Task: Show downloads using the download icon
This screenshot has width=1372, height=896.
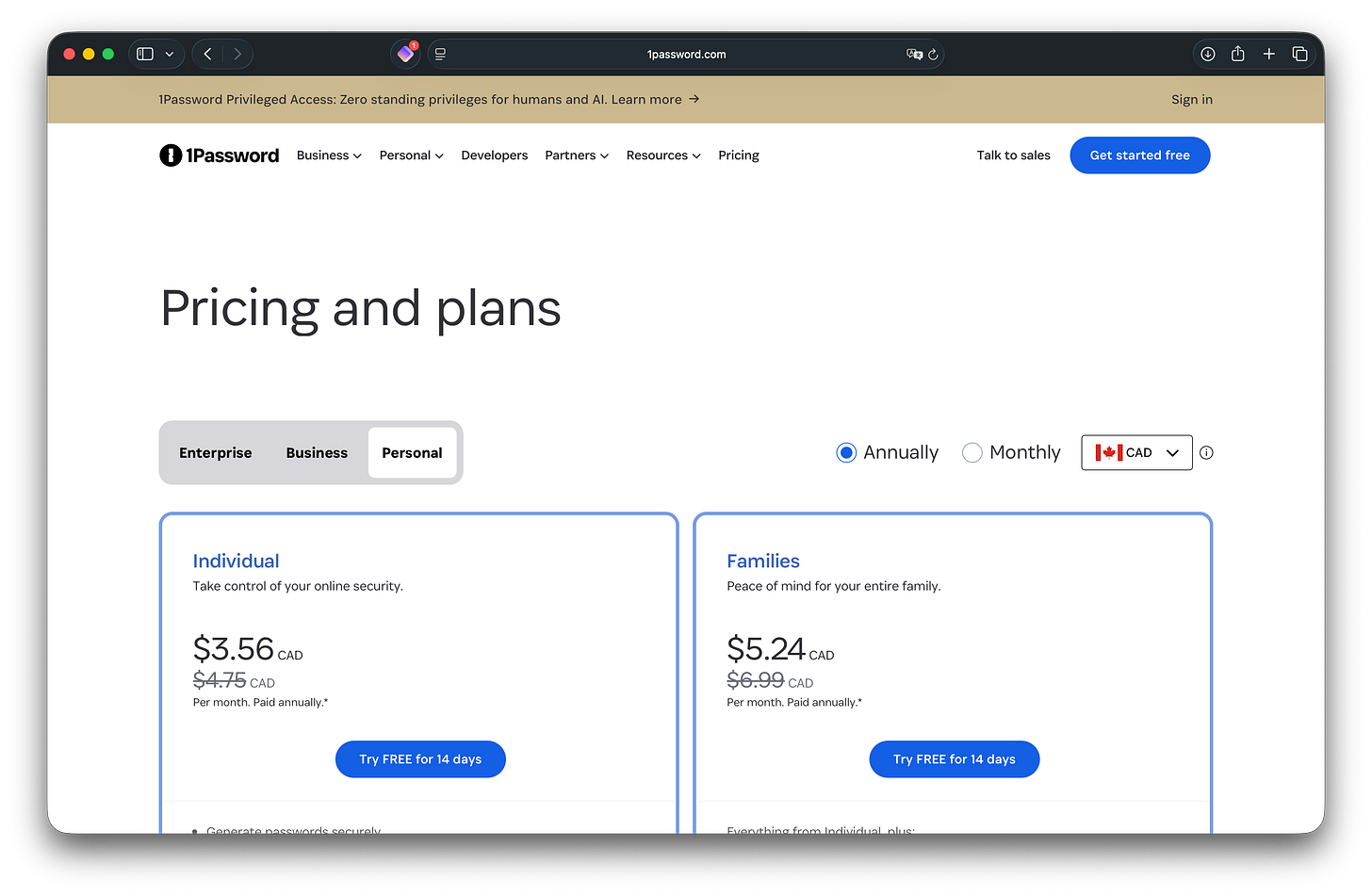Action: (x=1207, y=54)
